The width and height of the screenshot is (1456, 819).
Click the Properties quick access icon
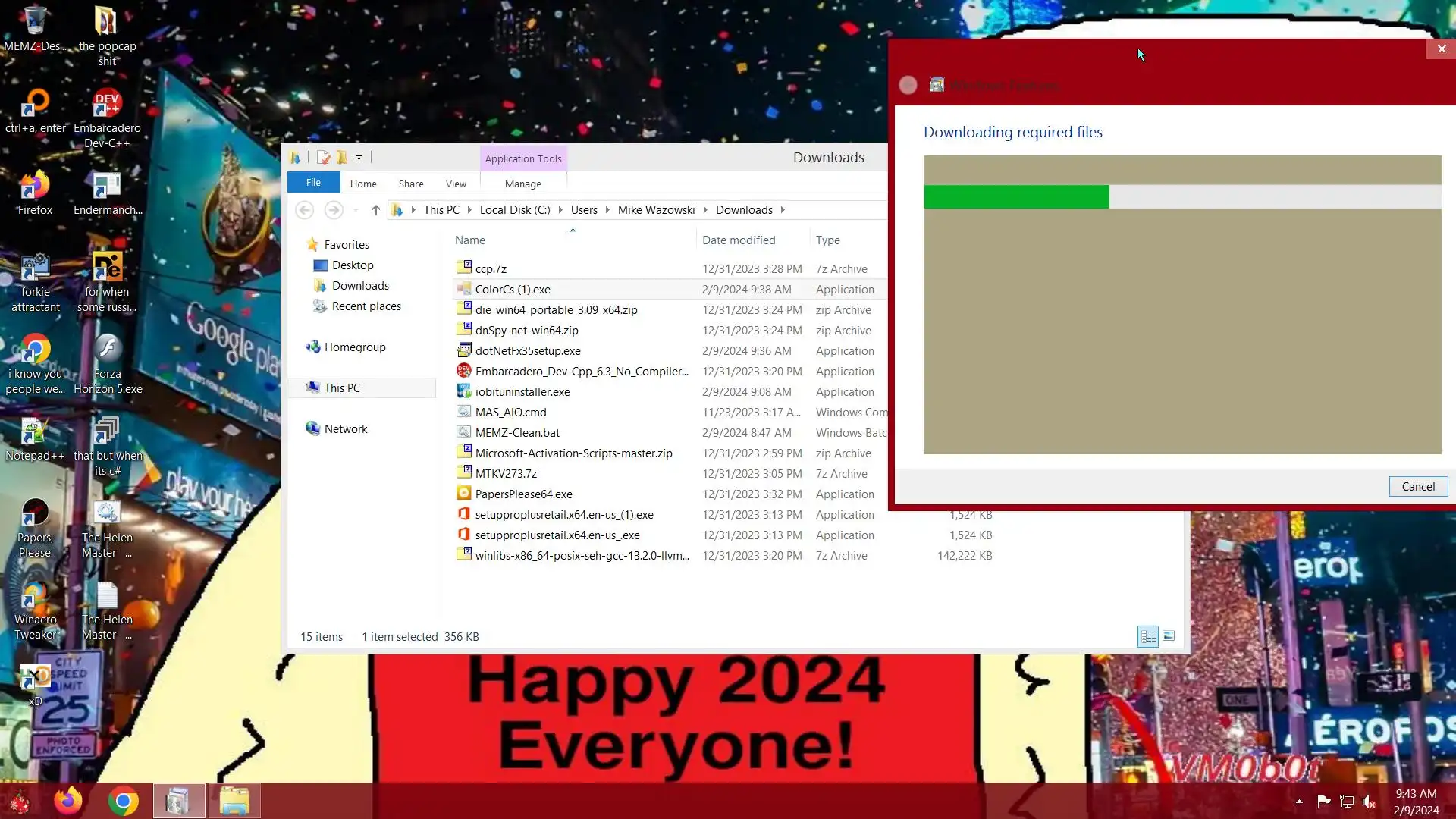click(324, 158)
